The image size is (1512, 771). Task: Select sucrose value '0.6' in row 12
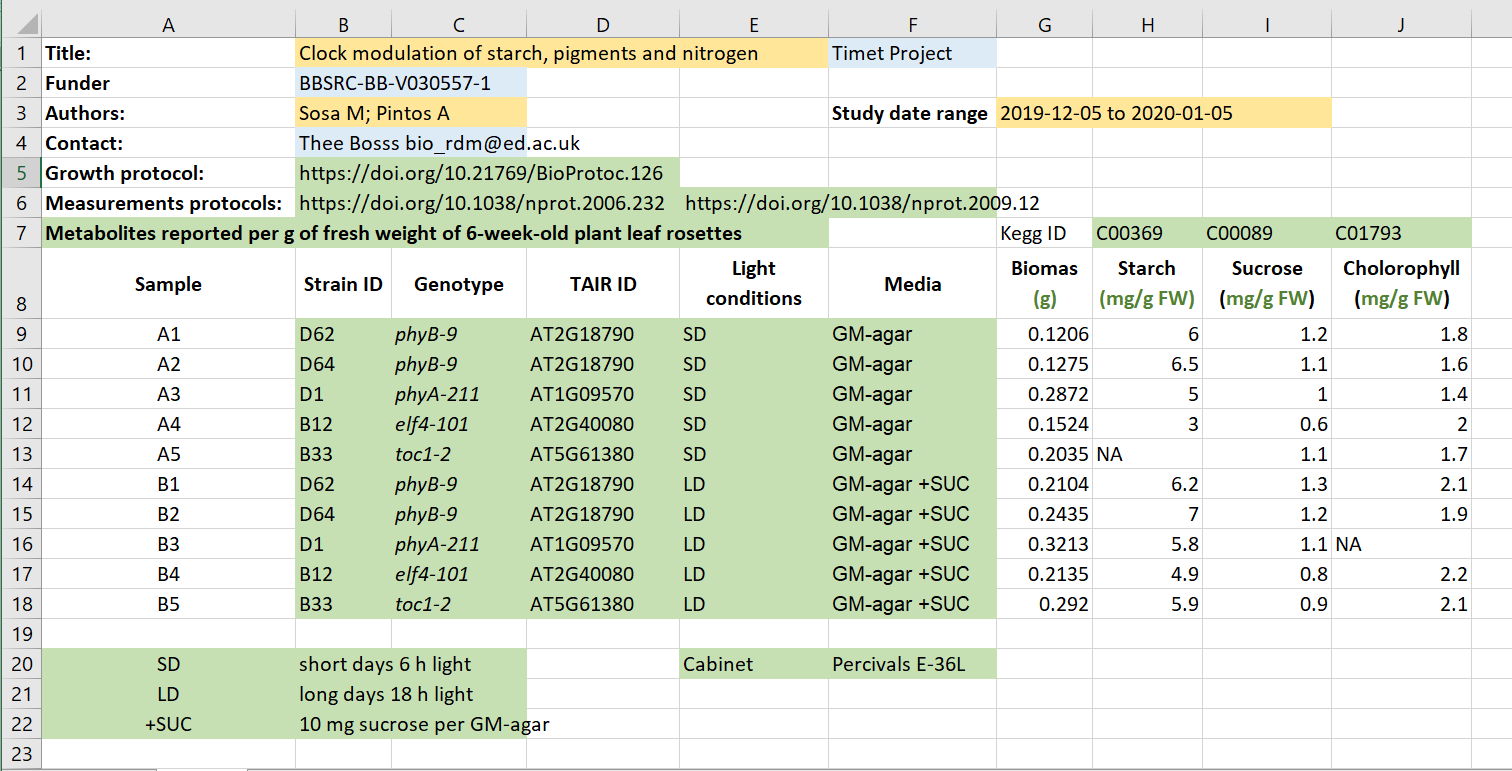pos(1267,424)
